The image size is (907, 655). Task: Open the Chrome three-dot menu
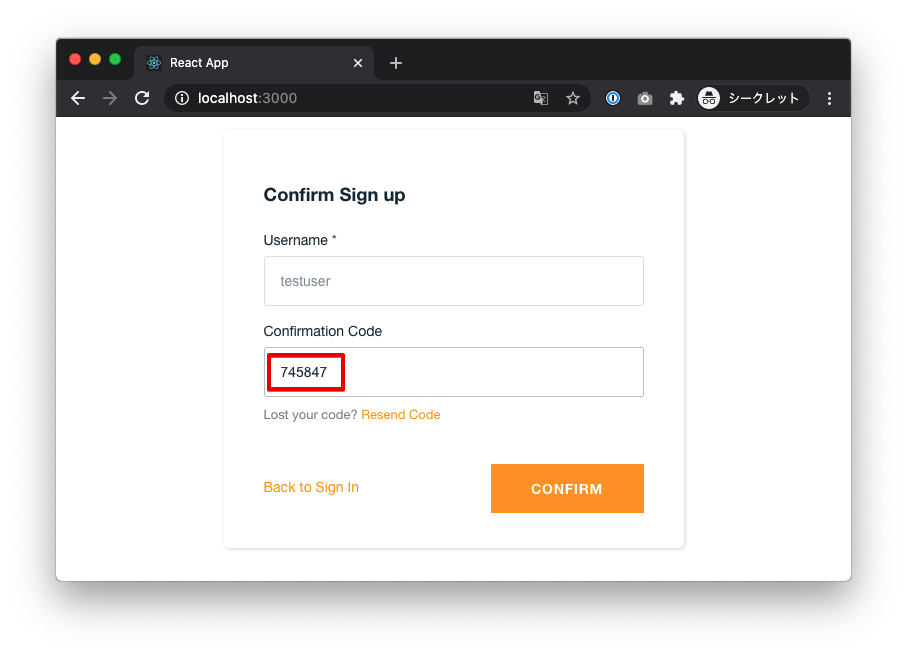829,98
